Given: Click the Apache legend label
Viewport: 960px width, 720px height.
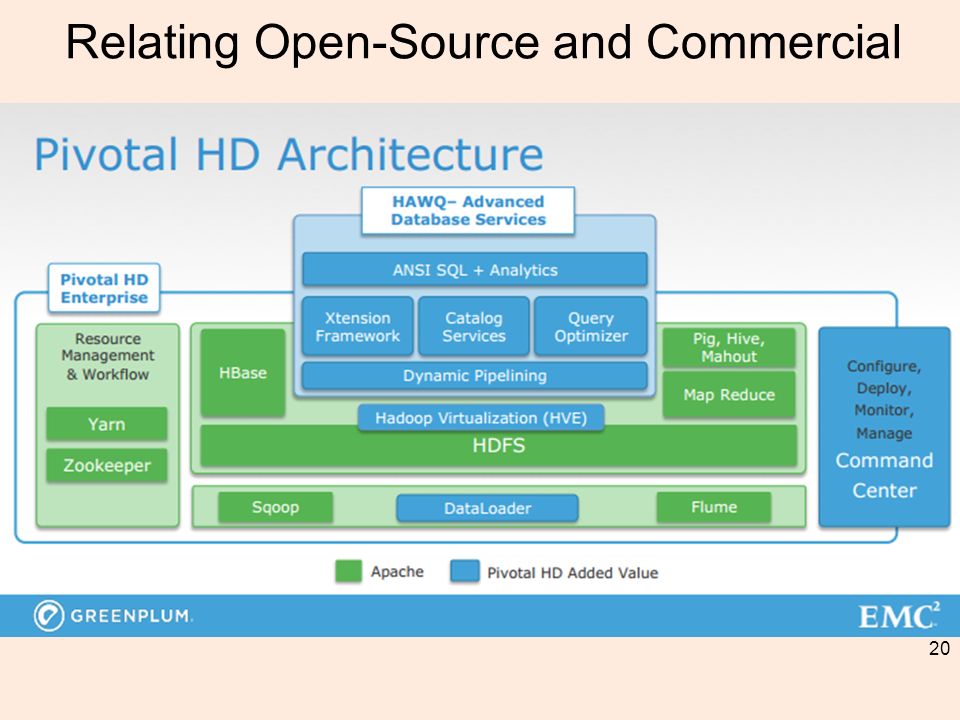Looking at the screenshot, I should click(397, 572).
